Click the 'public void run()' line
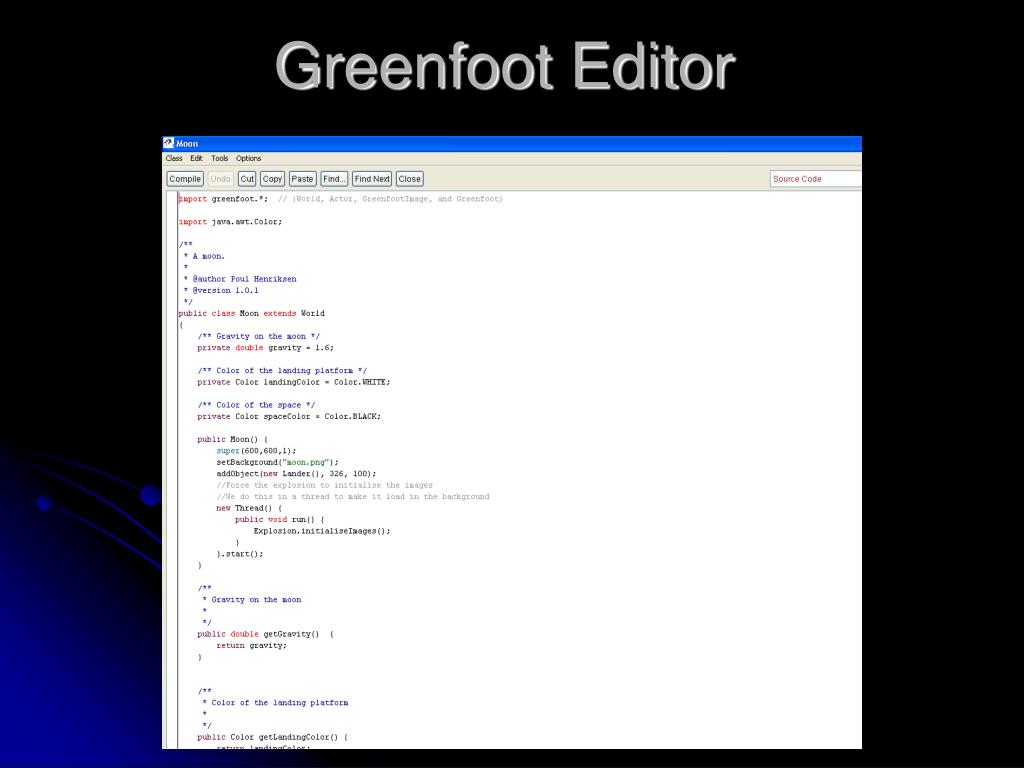The image size is (1024, 768). coord(280,520)
